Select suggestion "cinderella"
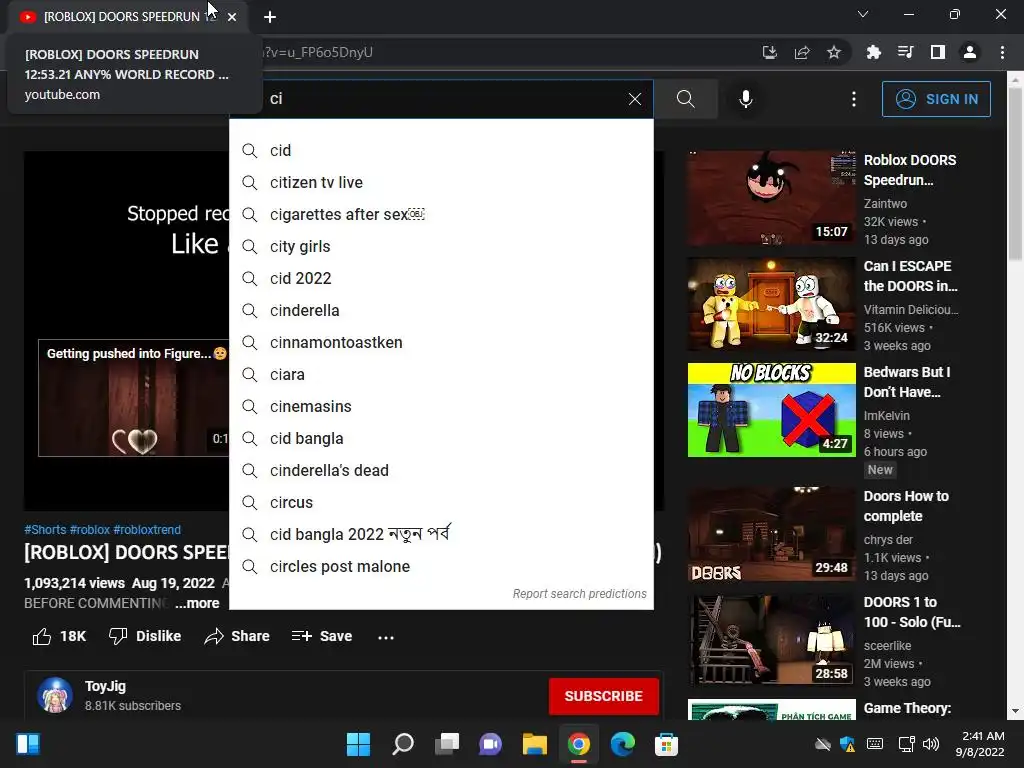Screen dimensions: 1024x768 pyautogui.click(x=441, y=311)
